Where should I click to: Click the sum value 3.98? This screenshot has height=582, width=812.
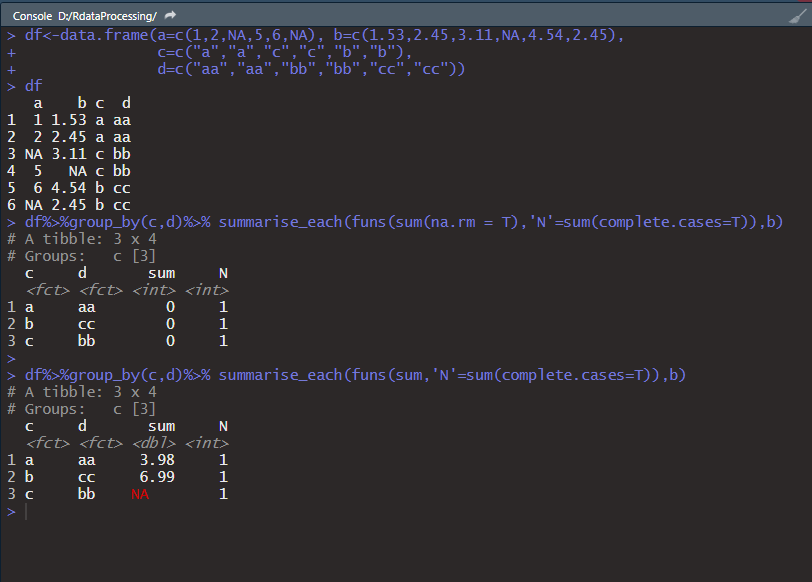click(x=157, y=460)
